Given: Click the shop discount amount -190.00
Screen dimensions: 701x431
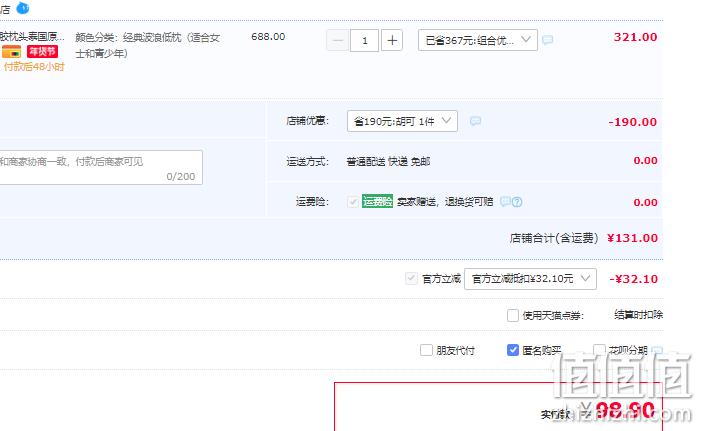Looking at the screenshot, I should [x=633, y=122].
